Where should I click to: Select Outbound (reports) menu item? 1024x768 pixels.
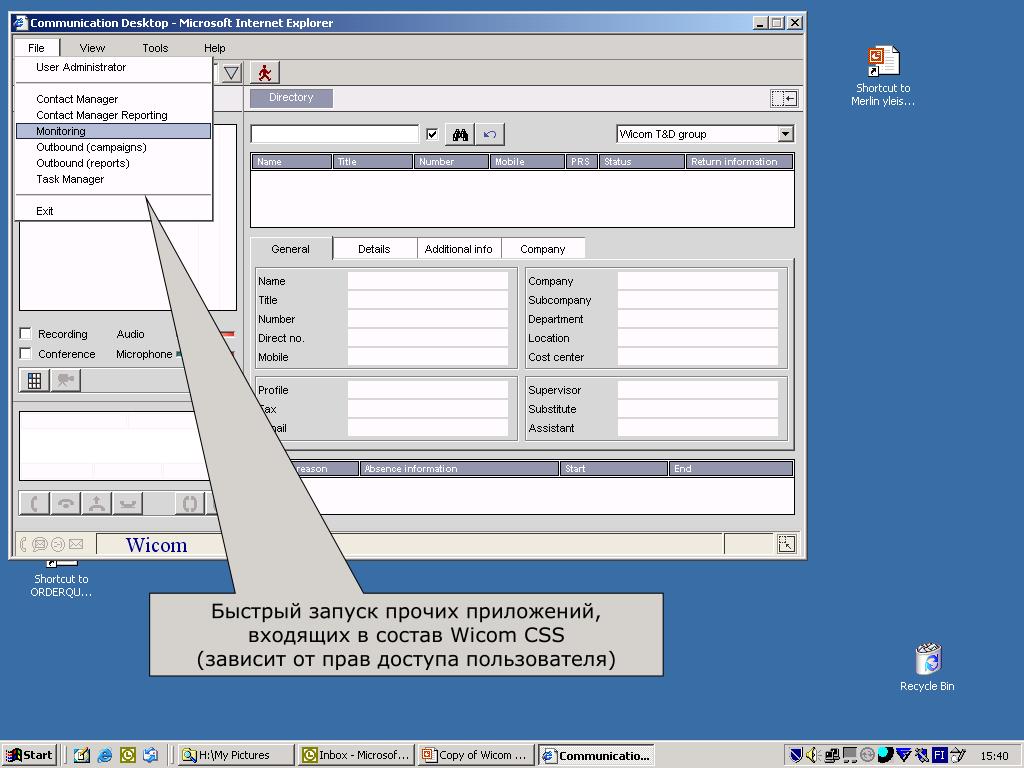pyautogui.click(x=114, y=163)
